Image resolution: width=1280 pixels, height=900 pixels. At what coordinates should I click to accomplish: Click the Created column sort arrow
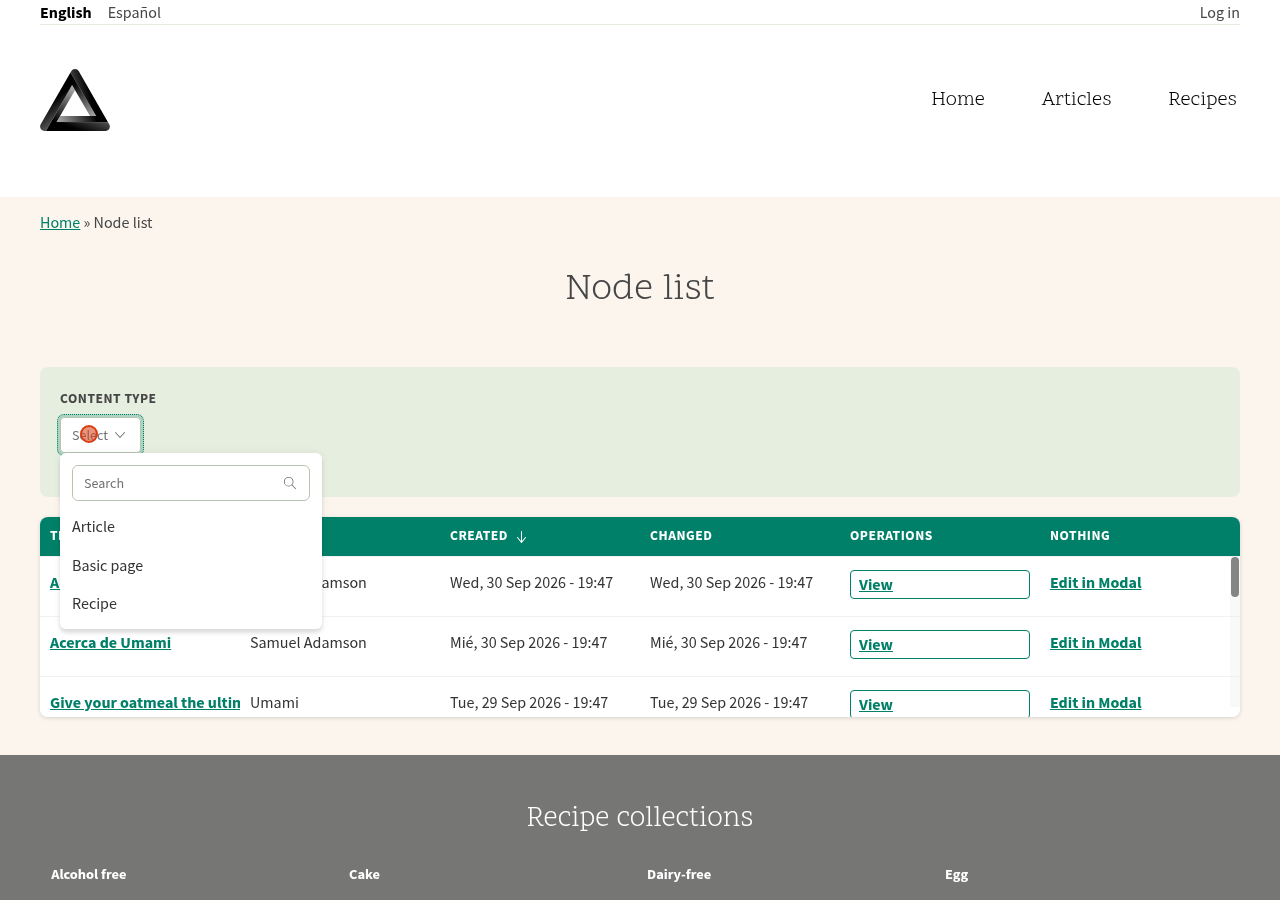[521, 537]
